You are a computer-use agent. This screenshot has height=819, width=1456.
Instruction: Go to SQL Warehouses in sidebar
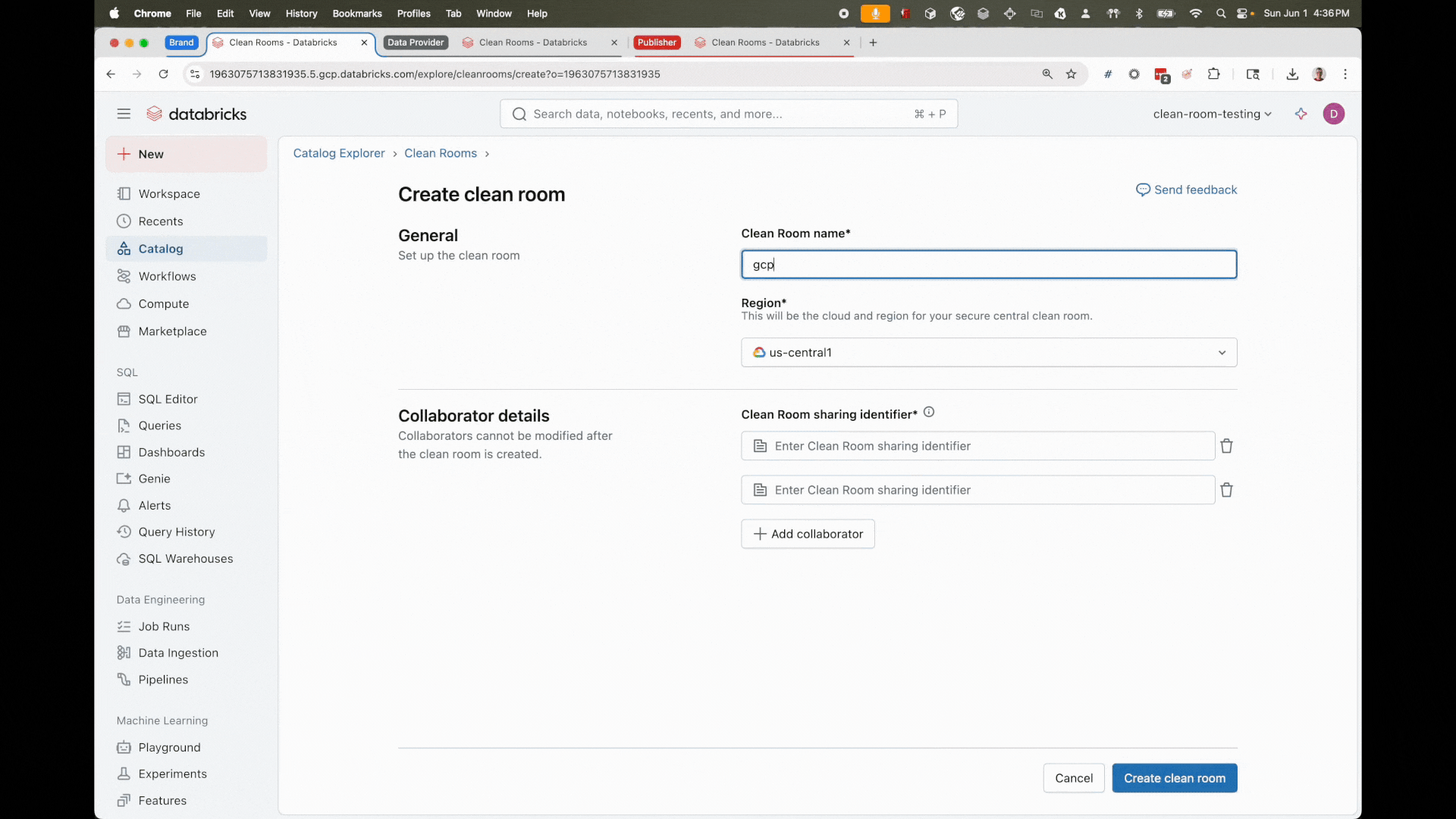(185, 559)
